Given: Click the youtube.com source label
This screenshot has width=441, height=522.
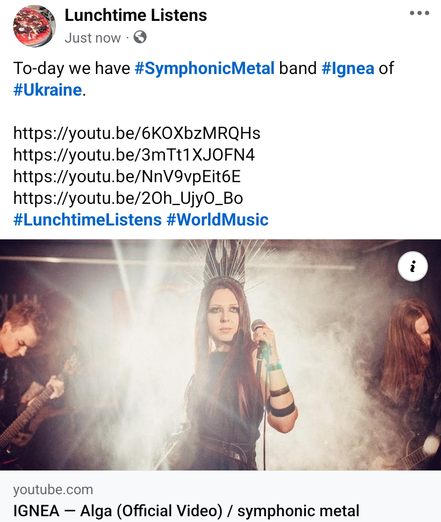Looking at the screenshot, I should coord(53,490).
